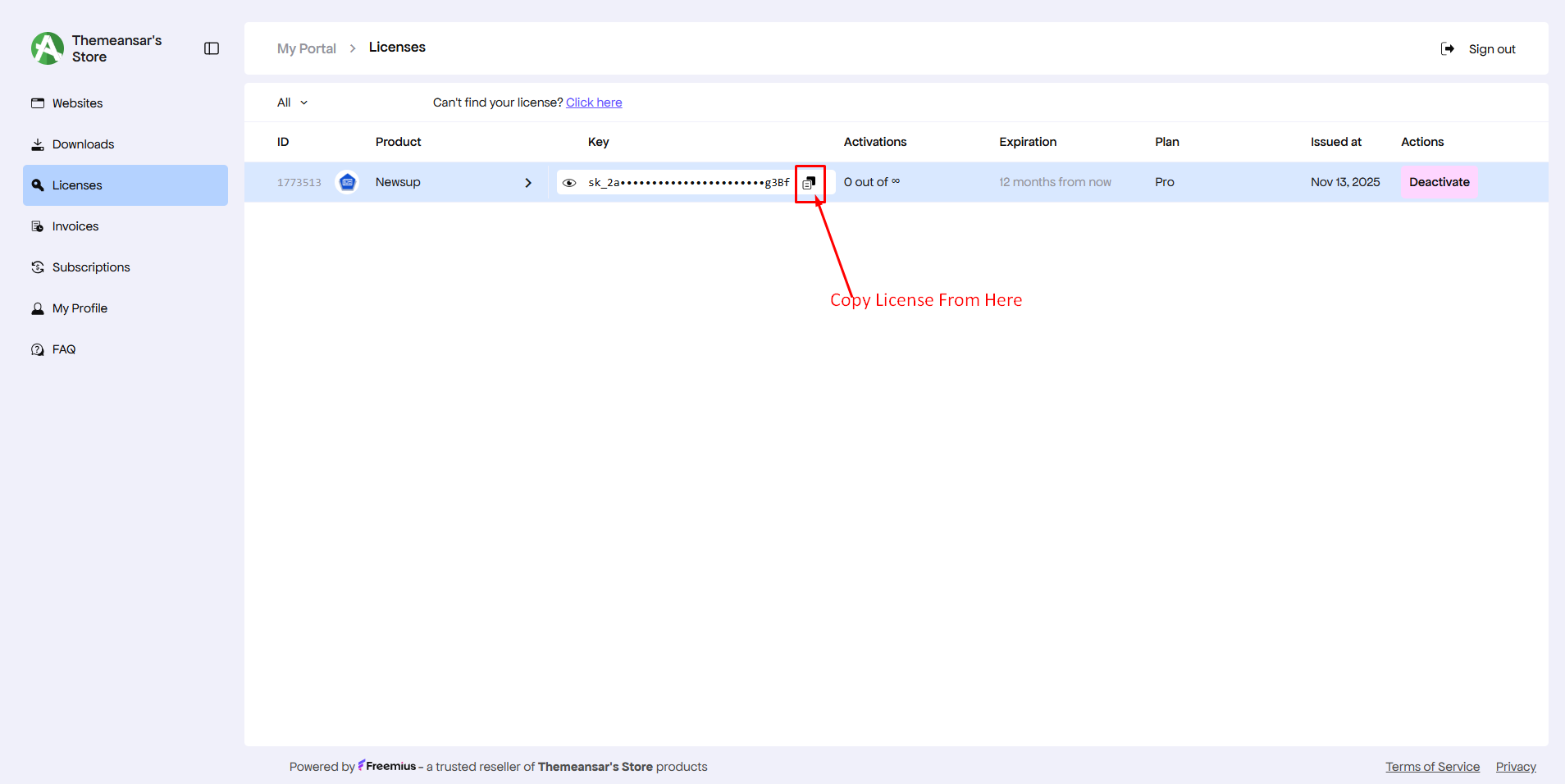The image size is (1565, 784).
Task: Open the Websites section
Action: tap(77, 103)
